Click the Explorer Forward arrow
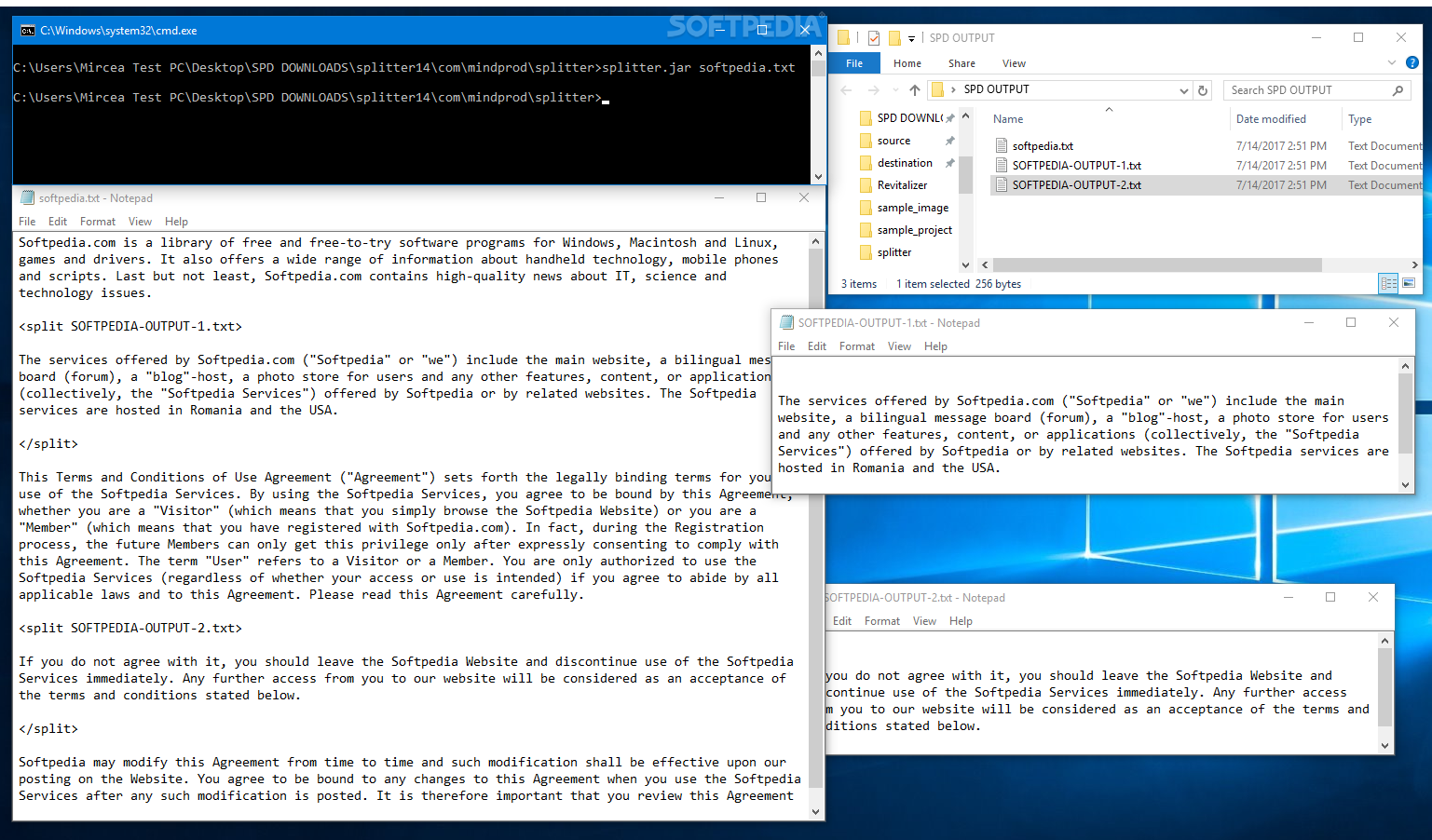Viewport: 1432px width, 840px height. [873, 90]
